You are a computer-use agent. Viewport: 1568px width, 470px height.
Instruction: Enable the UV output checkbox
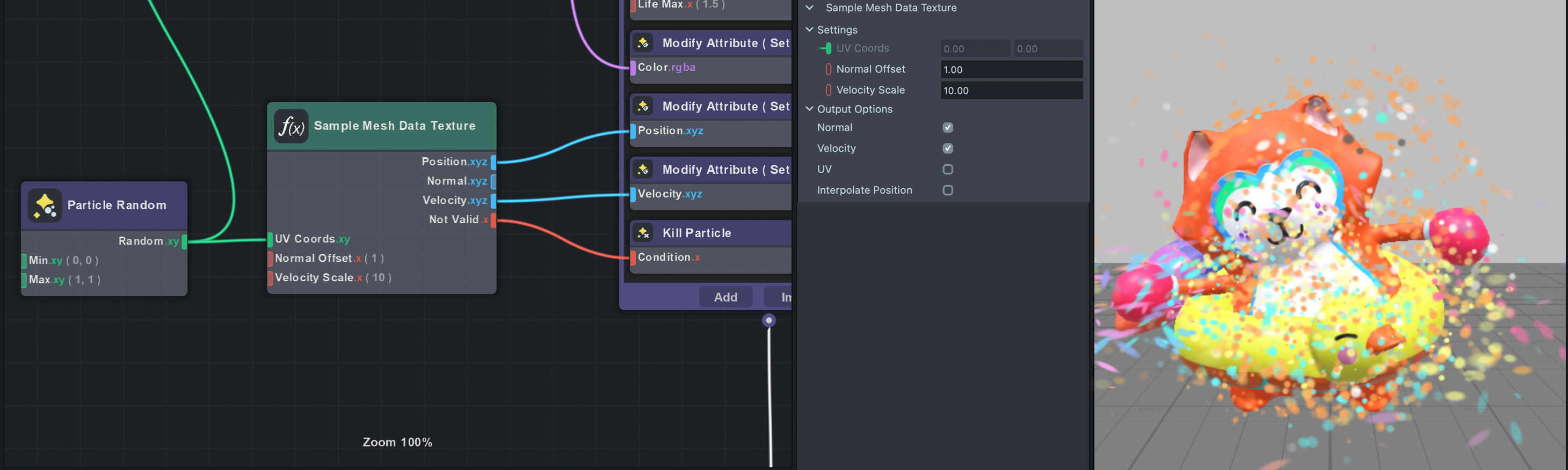pyautogui.click(x=948, y=170)
